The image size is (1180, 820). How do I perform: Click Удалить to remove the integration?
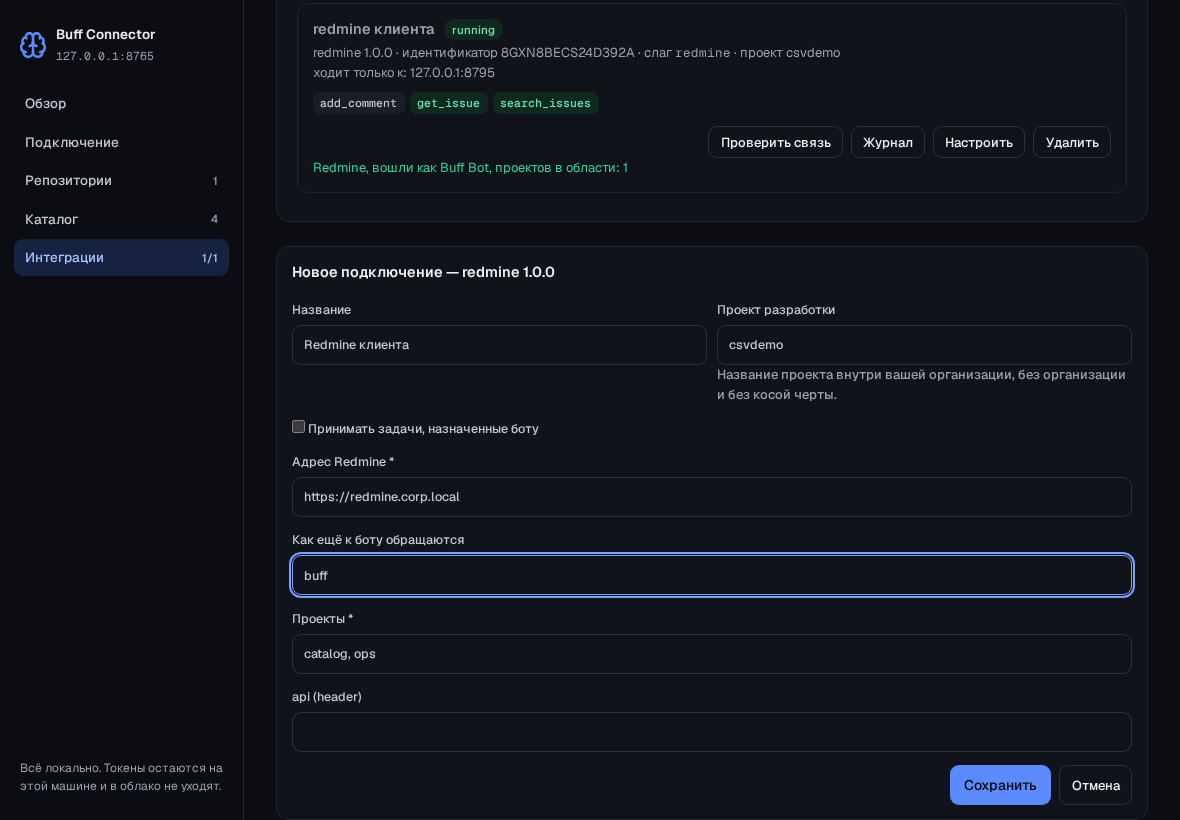1072,142
